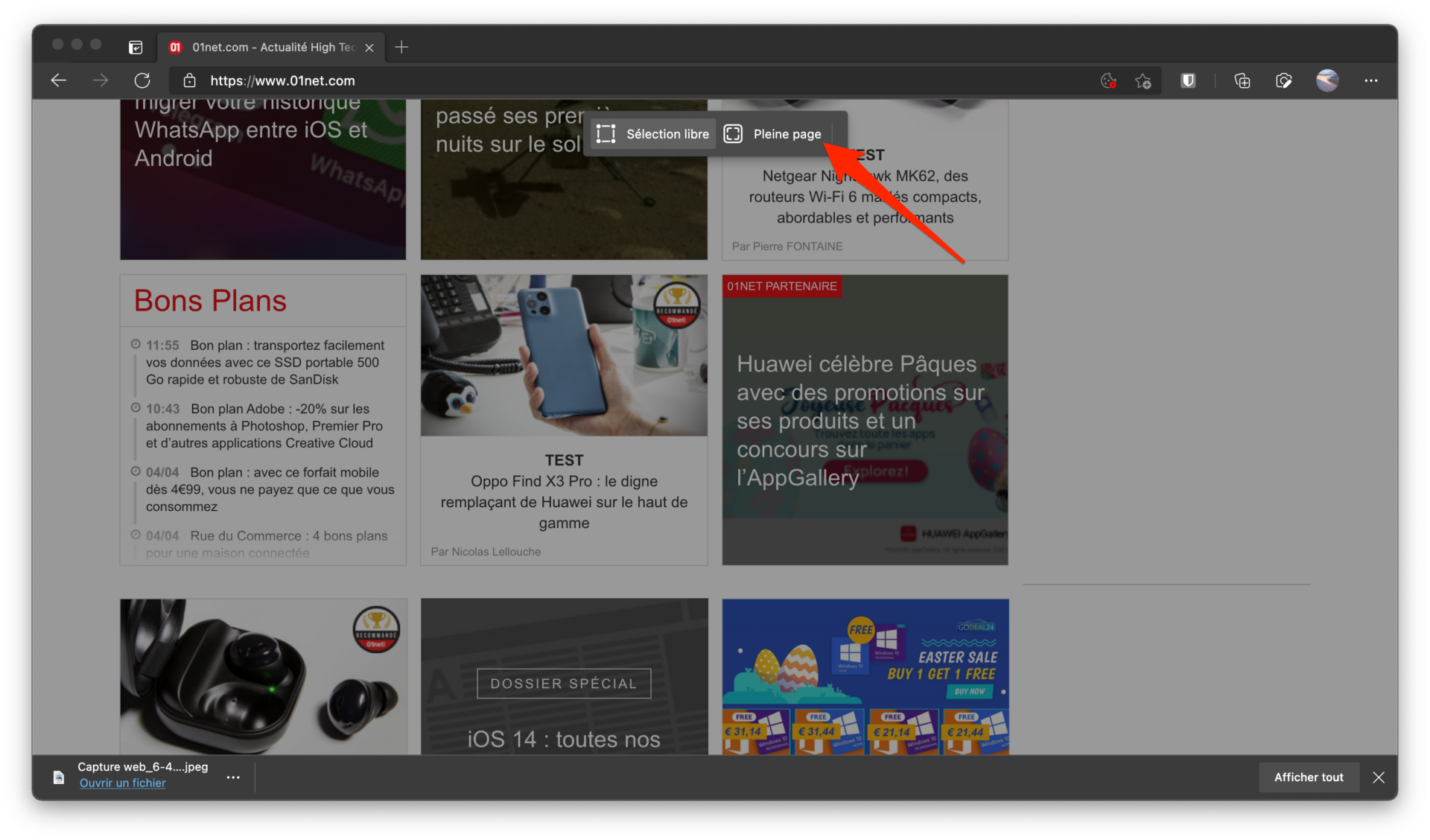
Task: Add page to favorites star icon
Action: point(1143,80)
